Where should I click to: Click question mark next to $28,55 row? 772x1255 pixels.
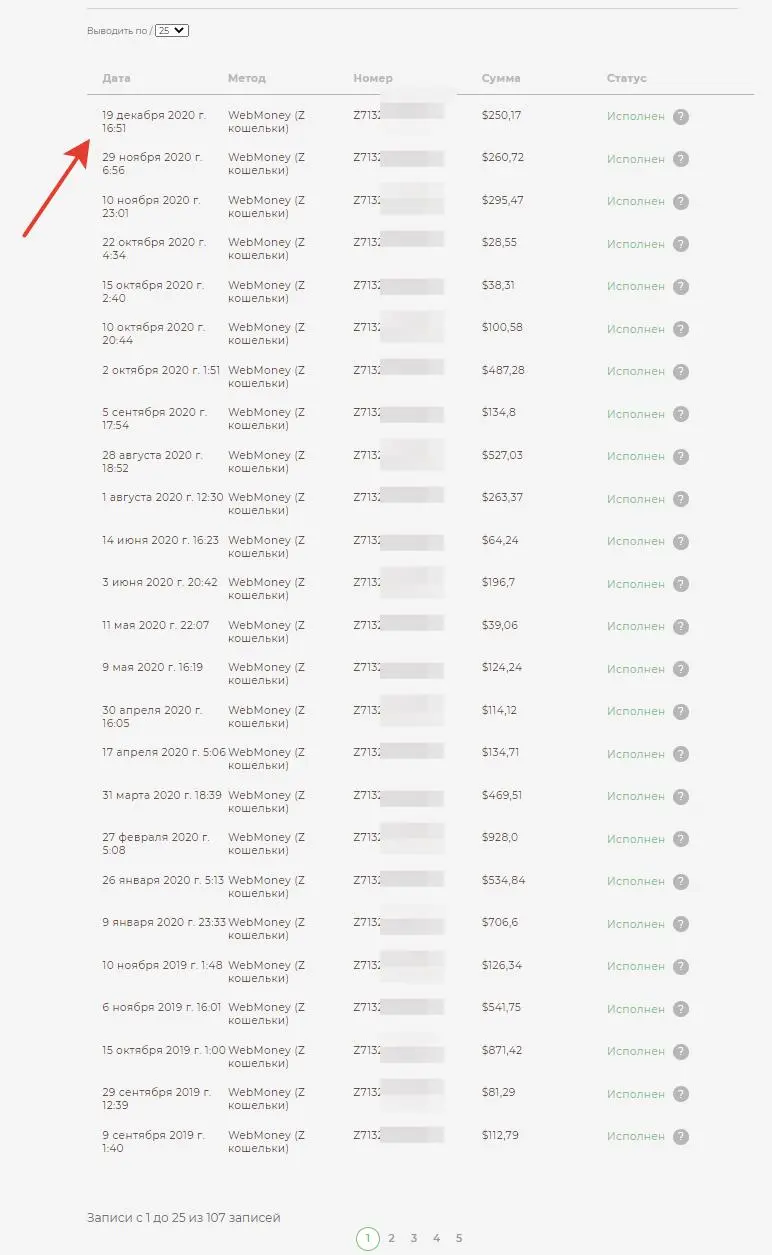point(681,244)
